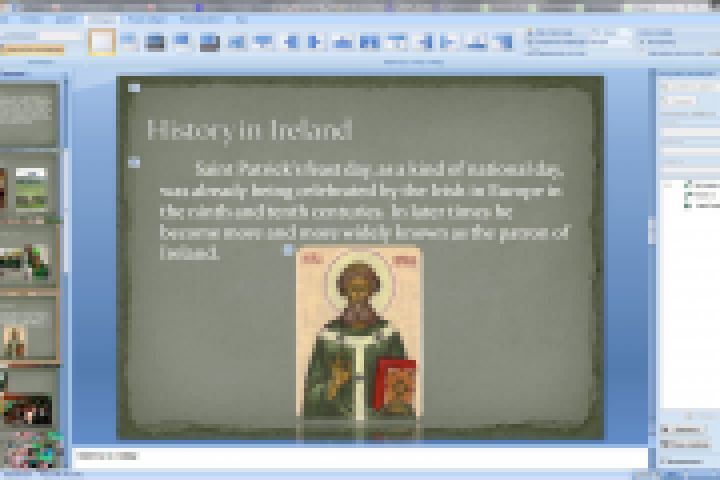
Task: Open the Animate dropdown in the ribbon
Action: 60,35
